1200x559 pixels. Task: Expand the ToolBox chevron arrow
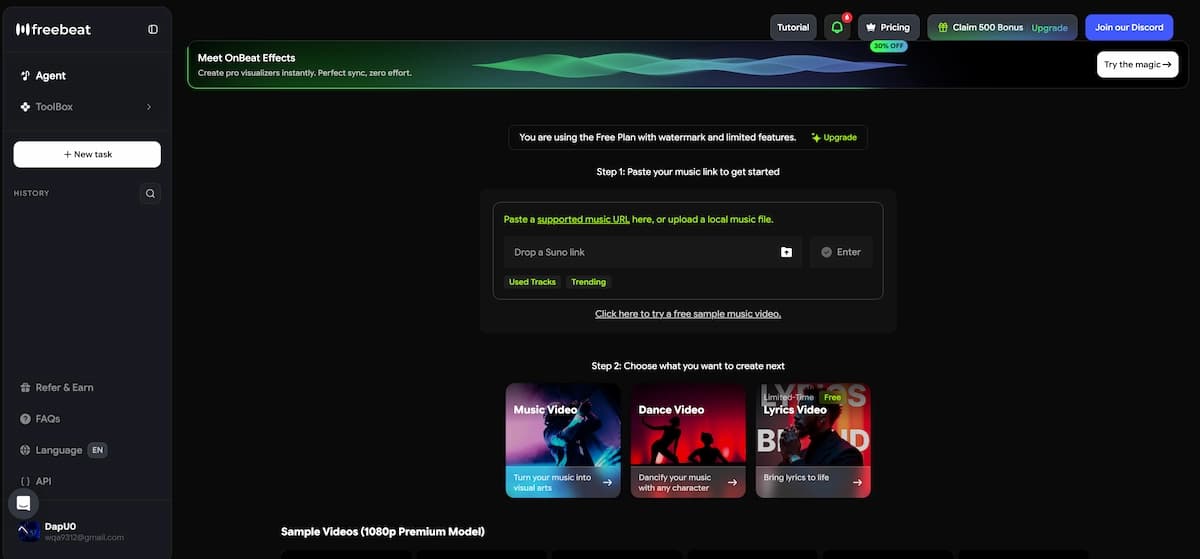(149, 107)
